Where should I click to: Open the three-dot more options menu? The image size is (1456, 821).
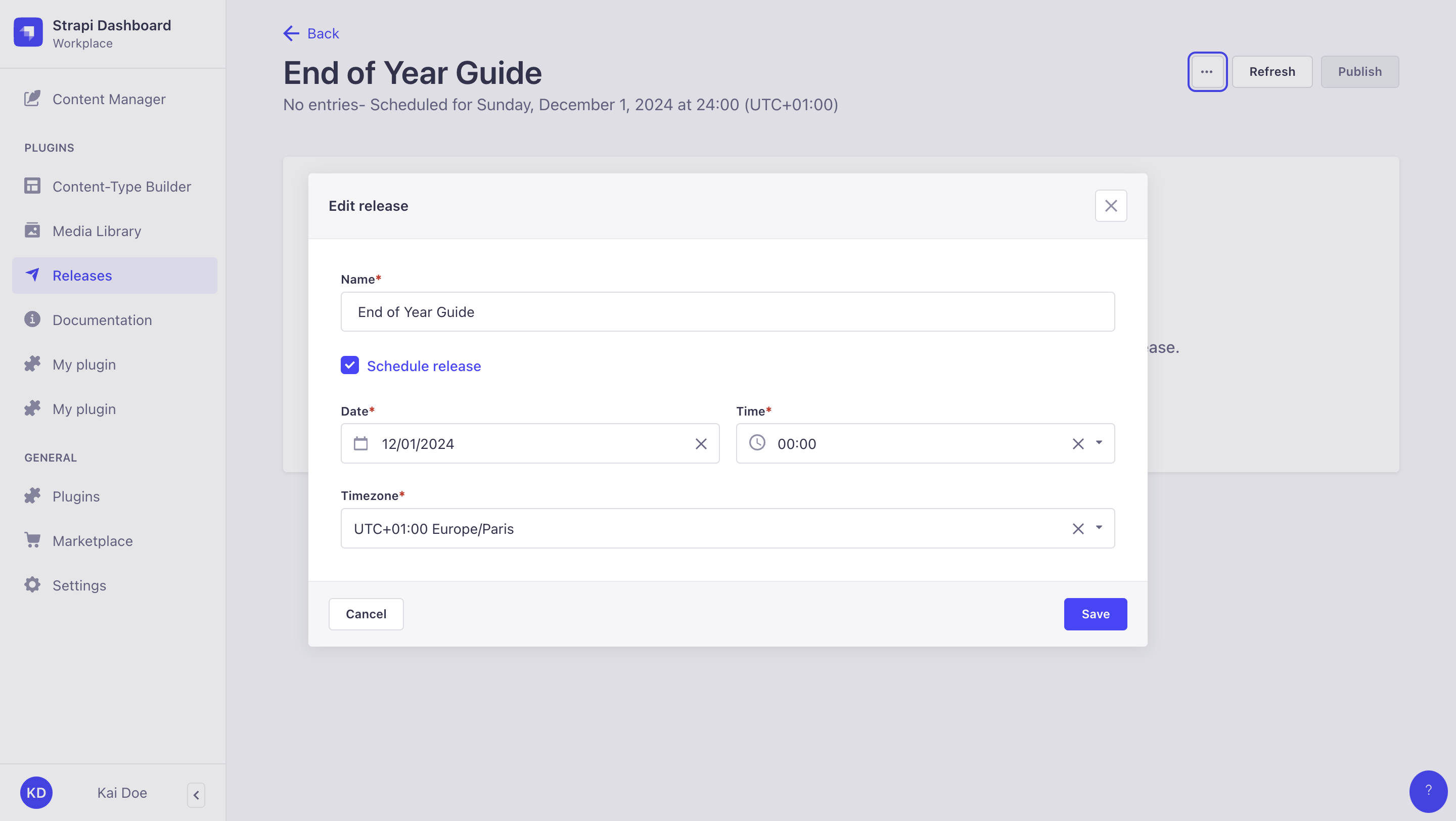(1207, 71)
